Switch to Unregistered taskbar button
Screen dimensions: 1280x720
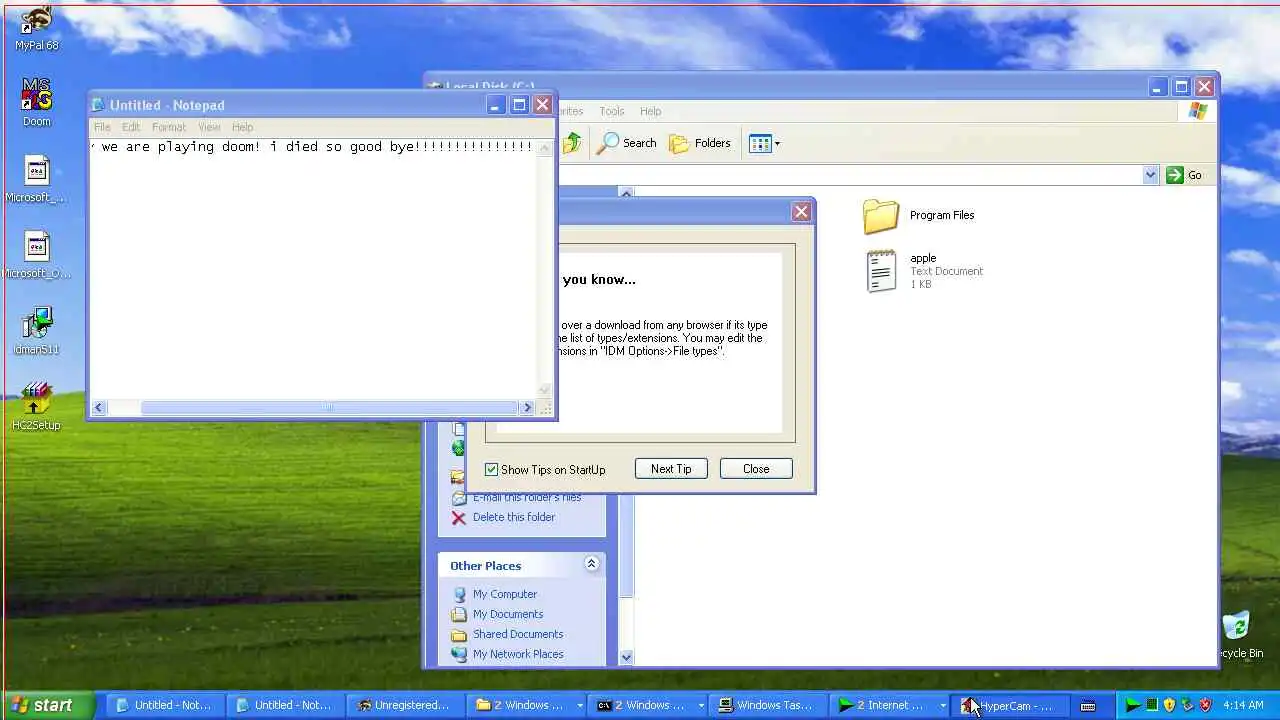(405, 705)
